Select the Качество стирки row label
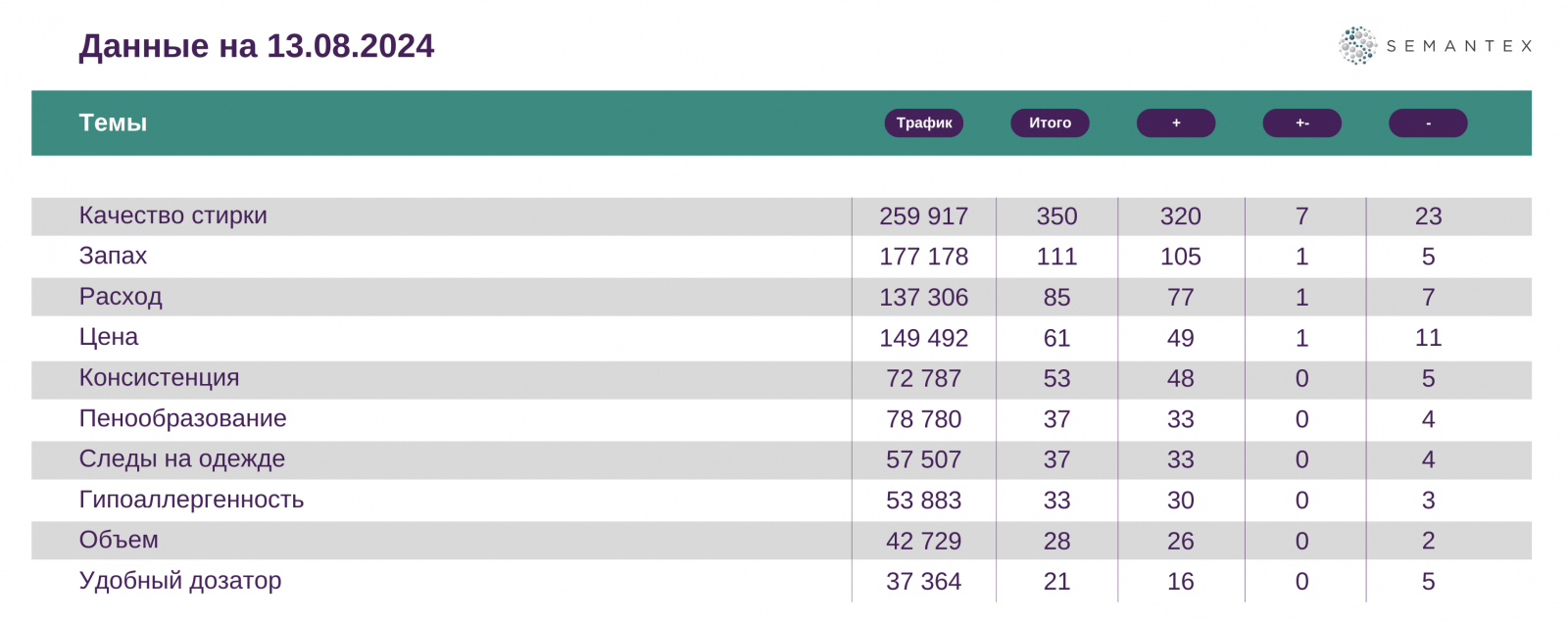 coord(172,215)
